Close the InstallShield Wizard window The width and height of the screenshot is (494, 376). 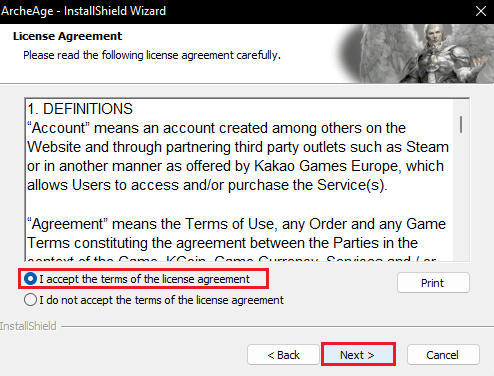tap(481, 11)
